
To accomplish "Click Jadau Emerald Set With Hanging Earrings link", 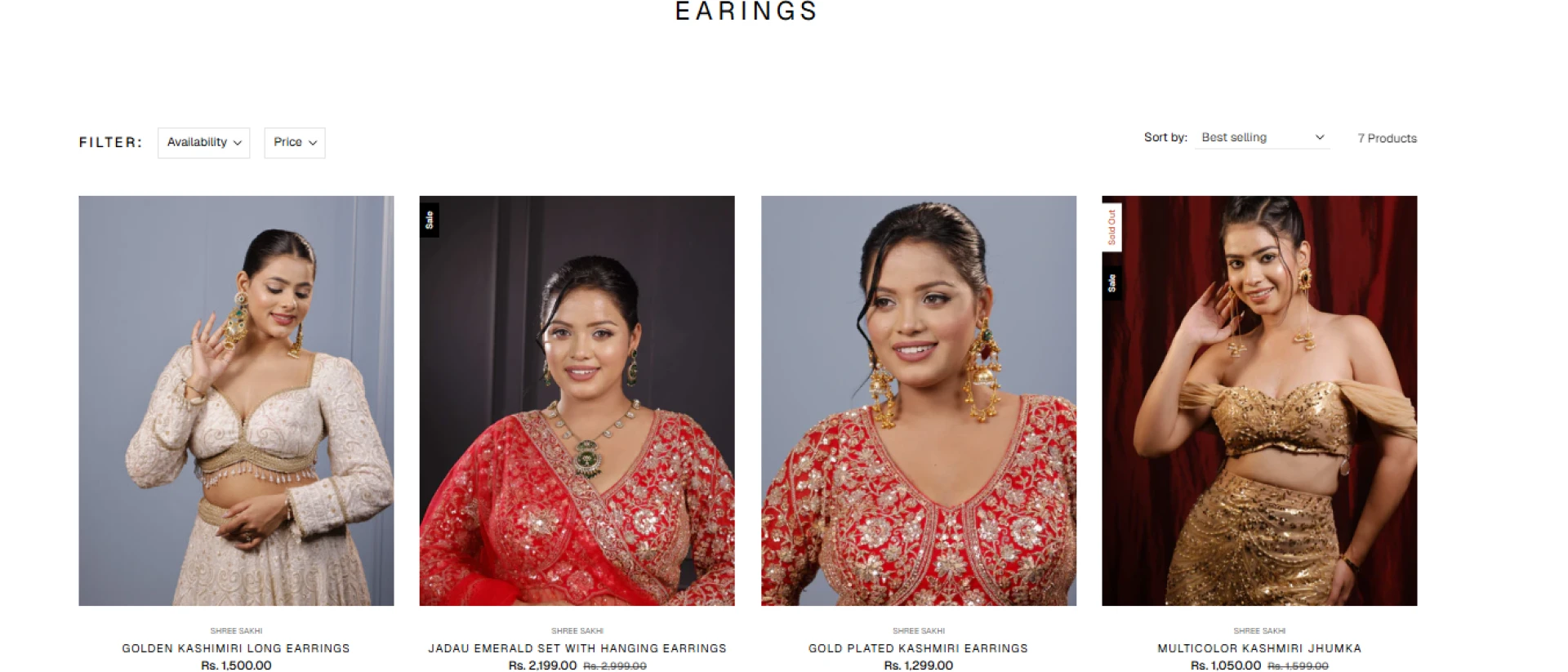I will pos(577,648).
